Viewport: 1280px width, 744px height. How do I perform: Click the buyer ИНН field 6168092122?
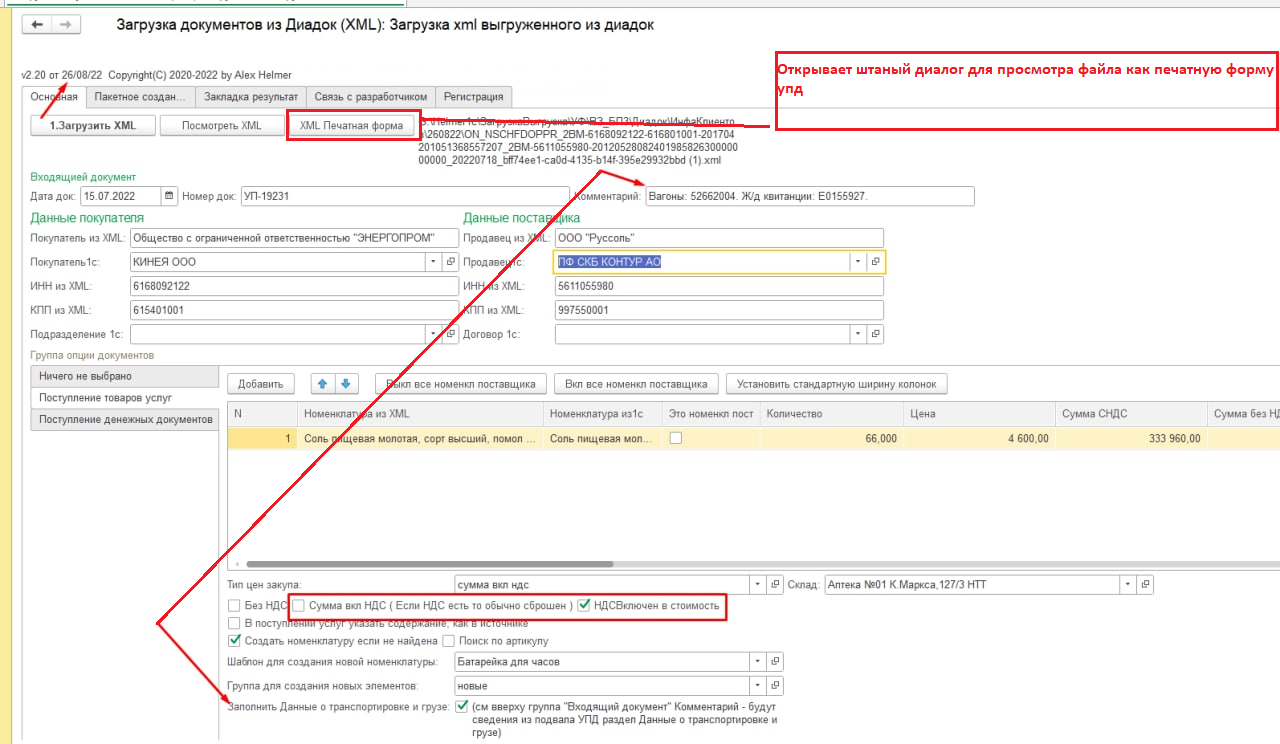[295, 286]
